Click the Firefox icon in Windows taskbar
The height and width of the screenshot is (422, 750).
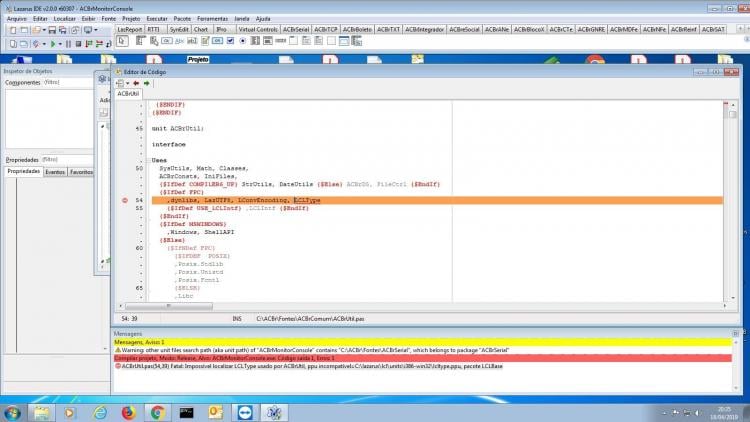[128, 412]
